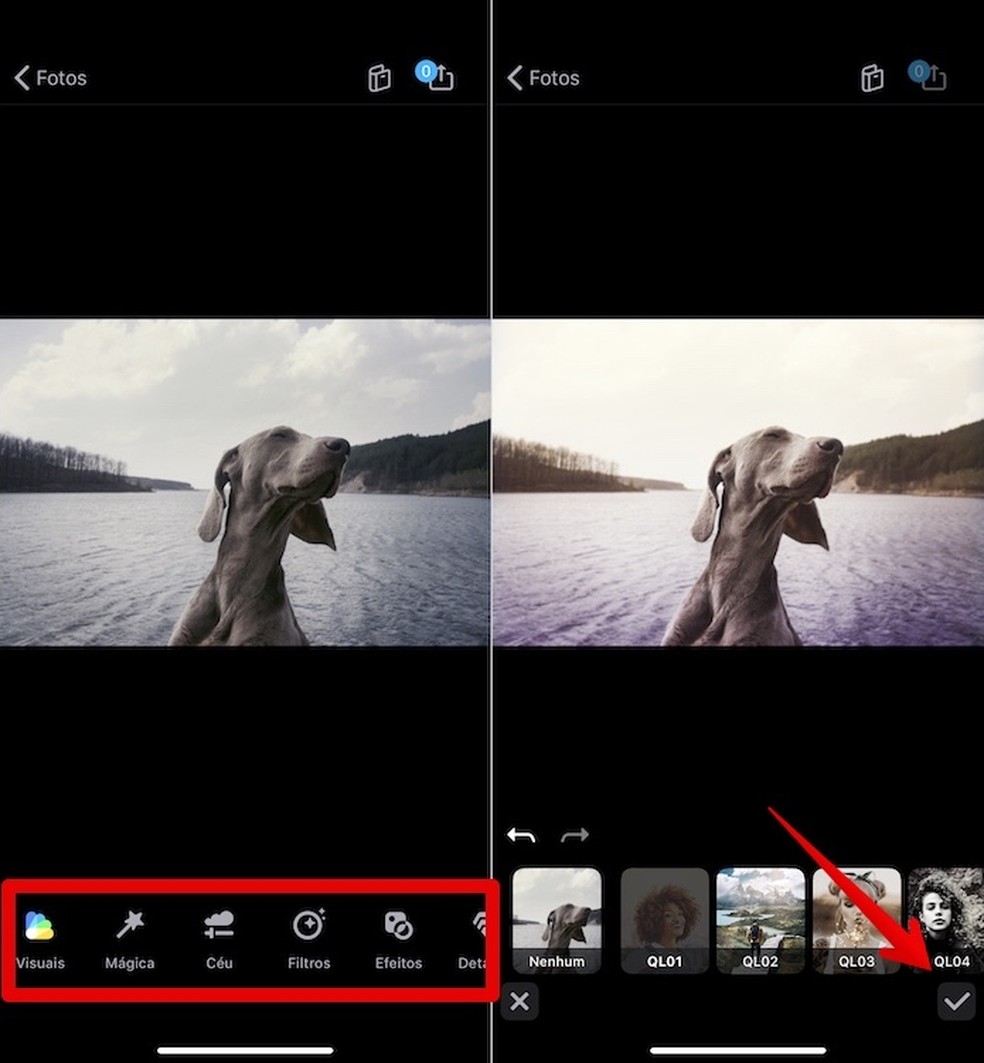Select the Visuais tool
The image size is (984, 1063).
tap(40, 940)
